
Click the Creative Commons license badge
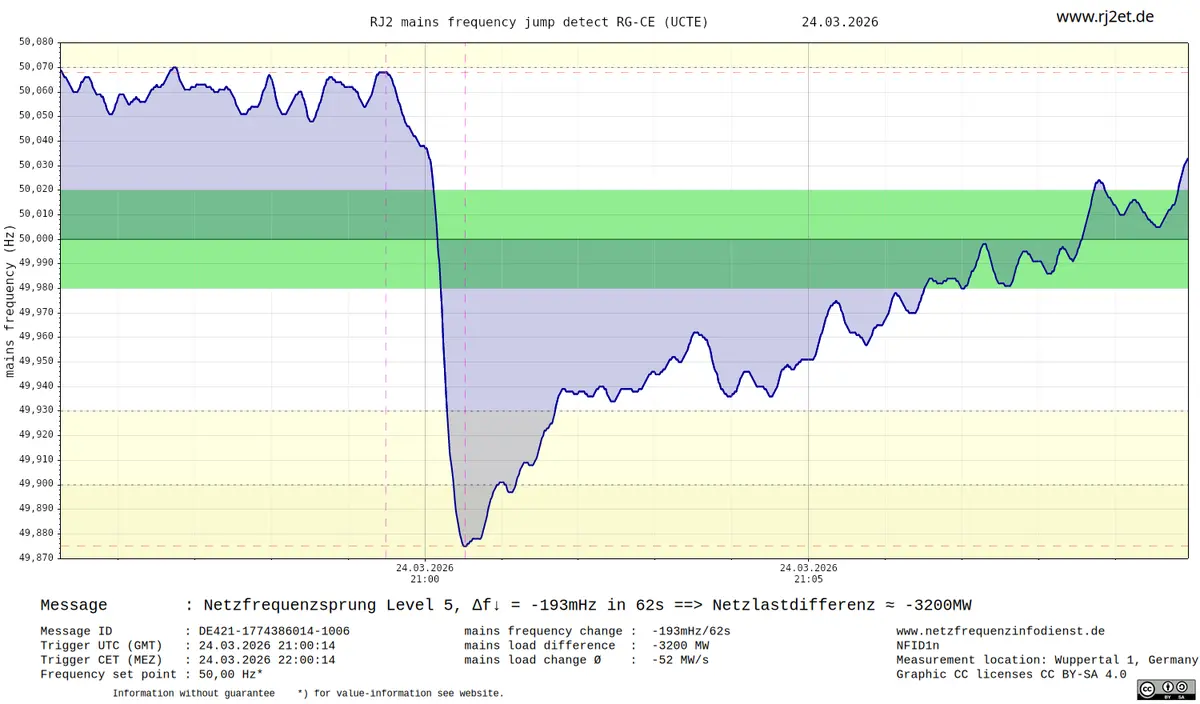[1164, 689]
